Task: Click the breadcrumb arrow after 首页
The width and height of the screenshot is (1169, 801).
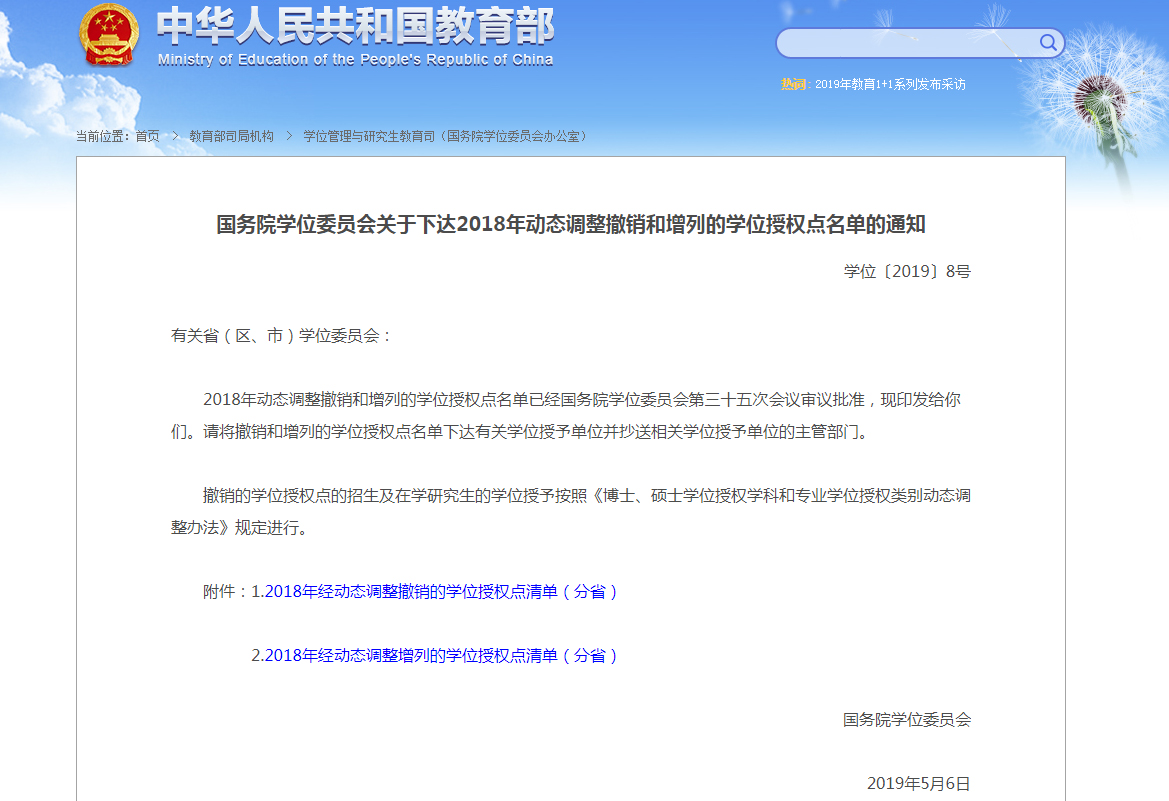Action: point(175,136)
